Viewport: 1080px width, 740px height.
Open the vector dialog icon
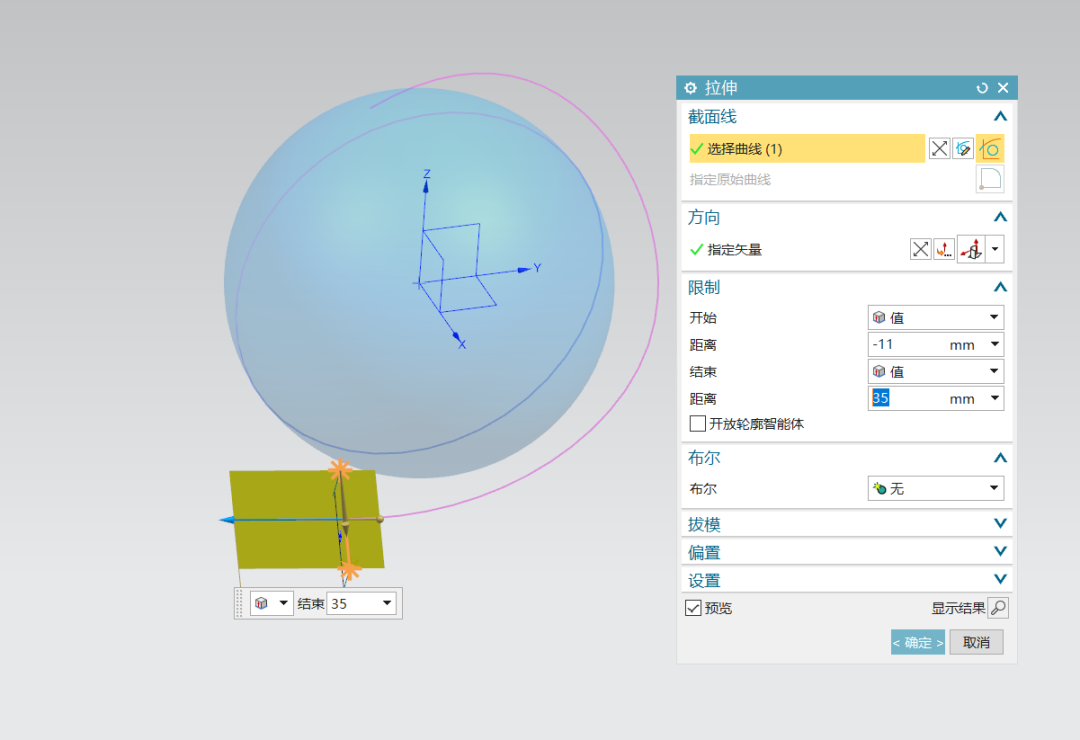943,248
